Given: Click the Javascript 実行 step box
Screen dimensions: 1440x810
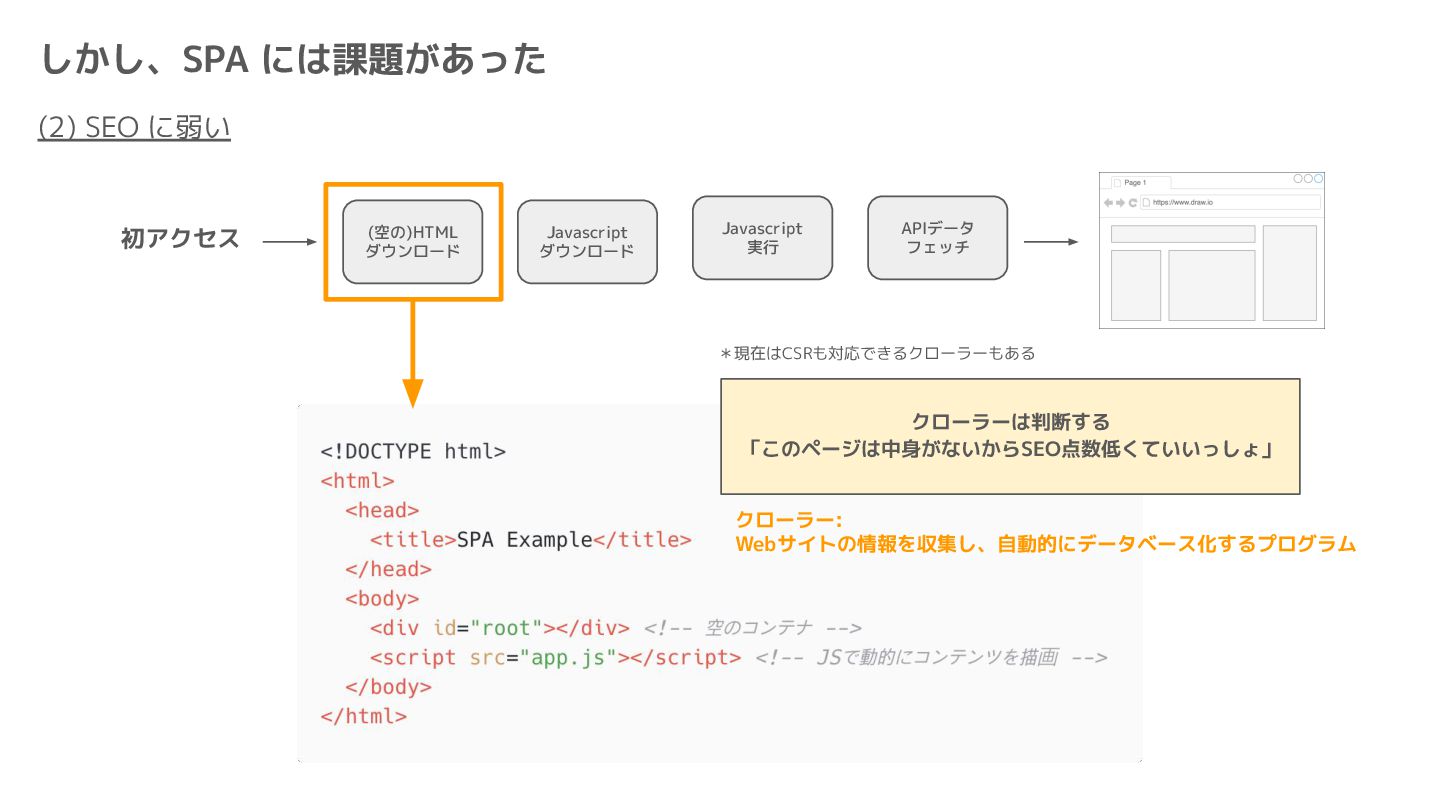Looking at the screenshot, I should (762, 237).
